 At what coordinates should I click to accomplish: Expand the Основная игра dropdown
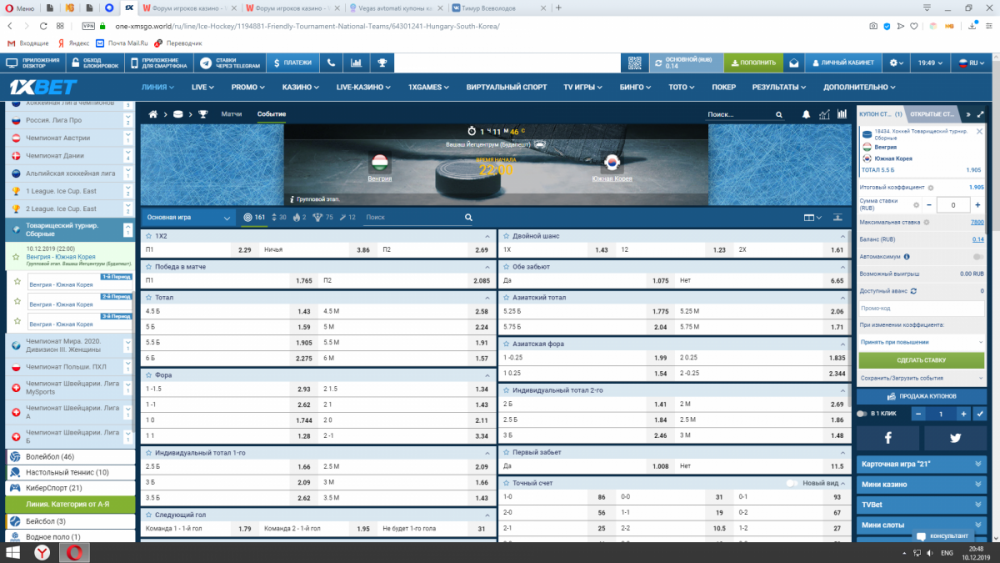pyautogui.click(x=188, y=216)
